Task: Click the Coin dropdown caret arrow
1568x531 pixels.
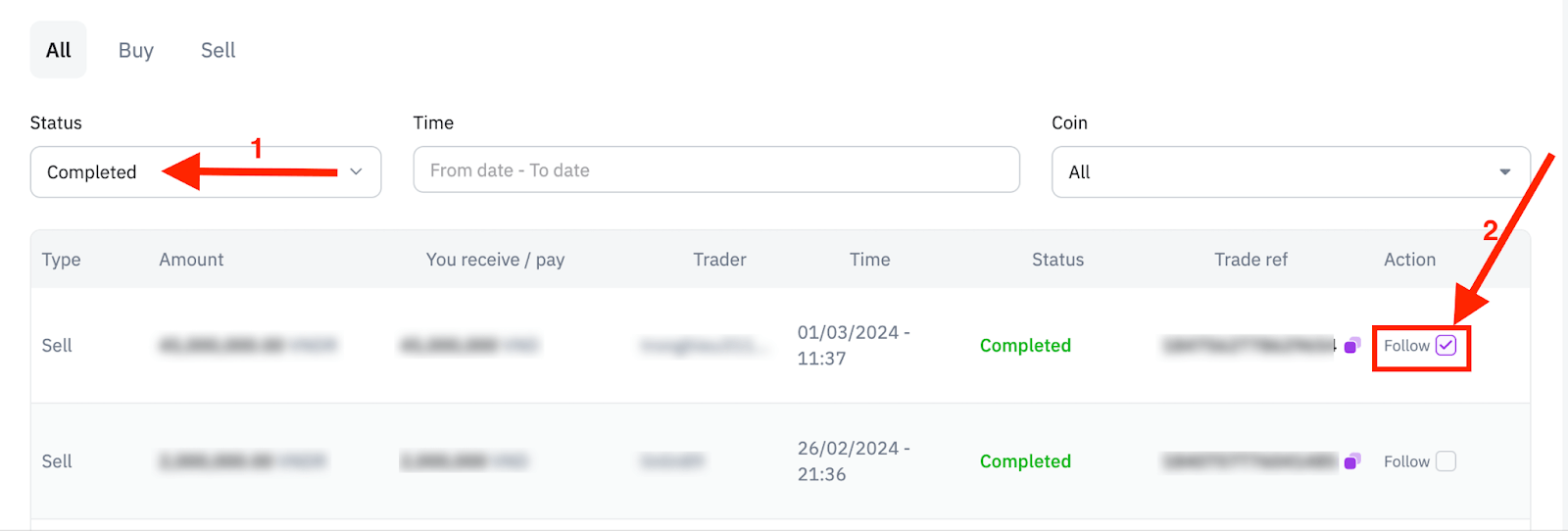Action: click(1504, 172)
